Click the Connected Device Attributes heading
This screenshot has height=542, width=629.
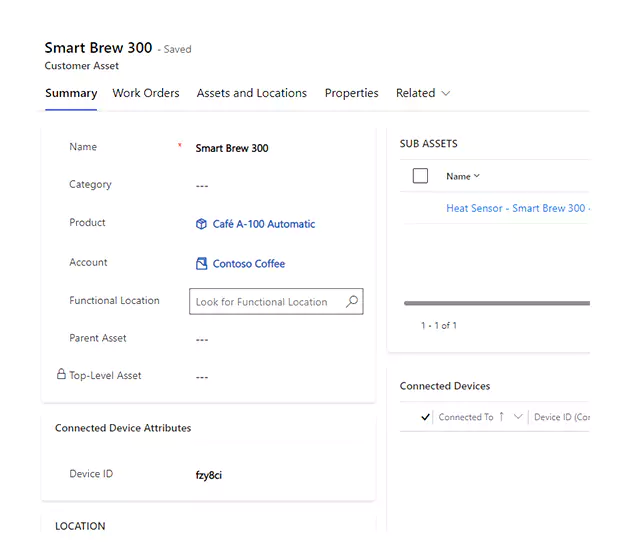click(123, 428)
